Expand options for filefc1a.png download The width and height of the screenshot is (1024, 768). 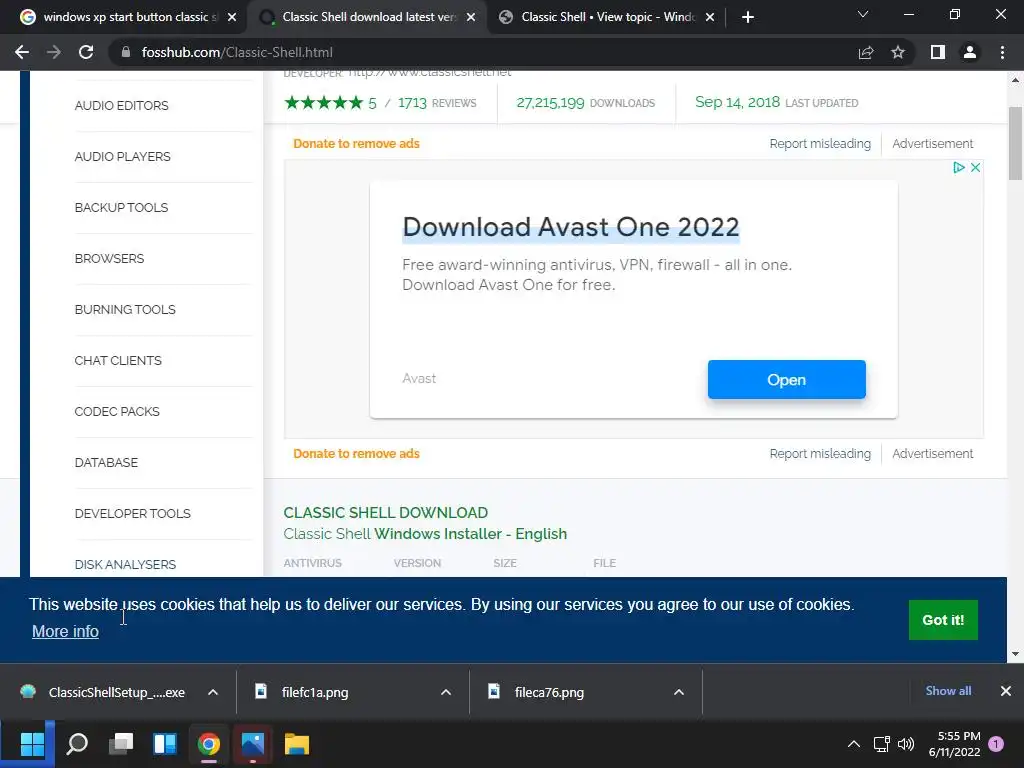446,692
